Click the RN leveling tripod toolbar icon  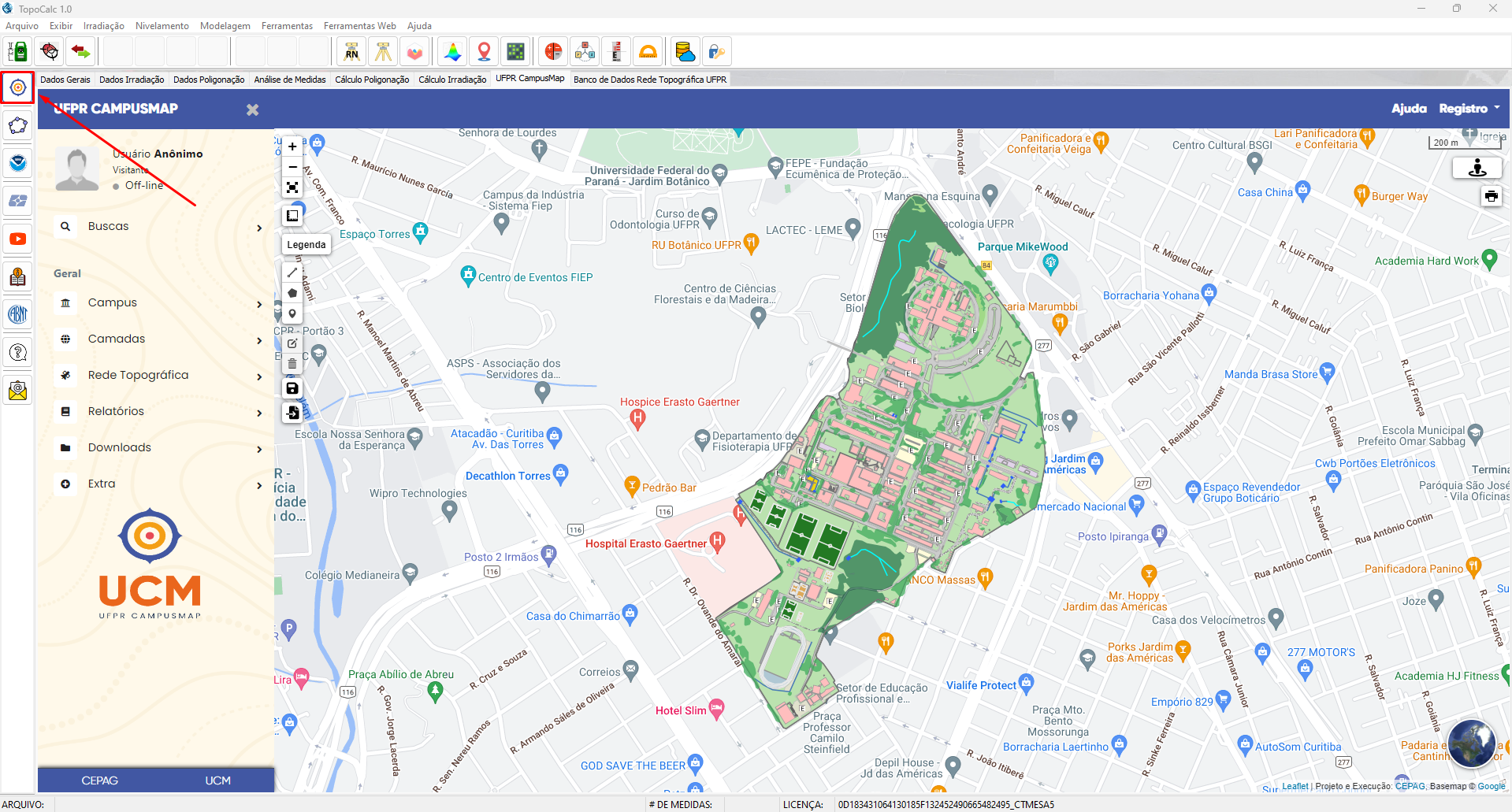pyautogui.click(x=351, y=52)
